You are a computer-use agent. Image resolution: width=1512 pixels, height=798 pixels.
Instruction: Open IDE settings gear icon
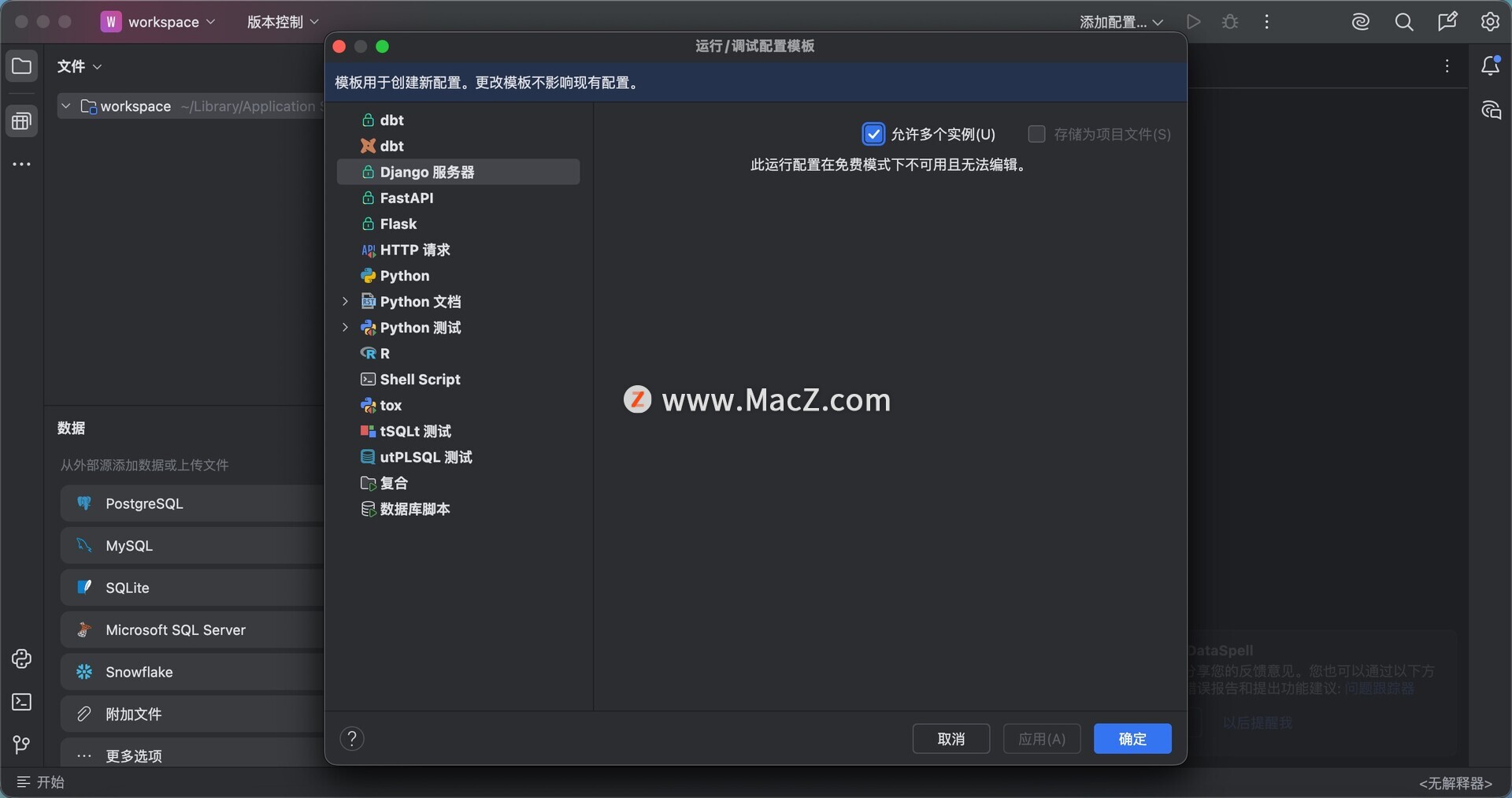coord(1490,22)
